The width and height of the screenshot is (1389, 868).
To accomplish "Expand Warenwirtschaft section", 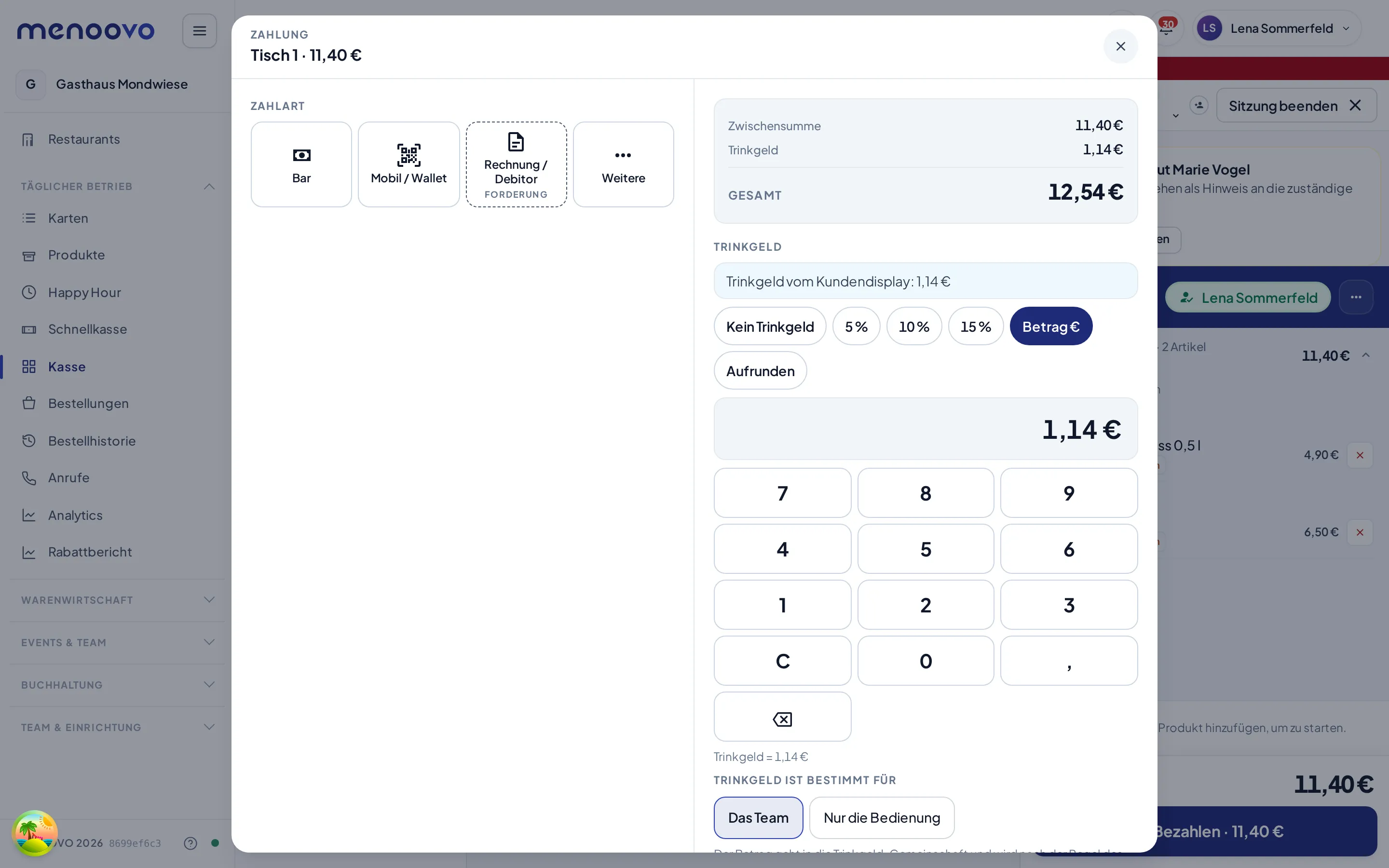I will click(x=118, y=600).
